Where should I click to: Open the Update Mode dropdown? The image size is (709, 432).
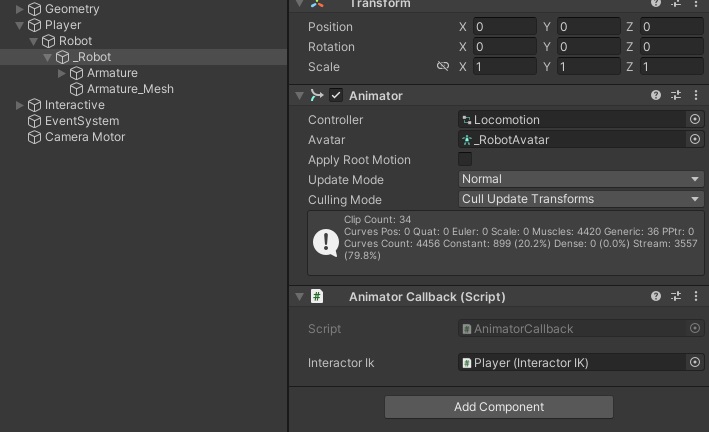pos(580,179)
